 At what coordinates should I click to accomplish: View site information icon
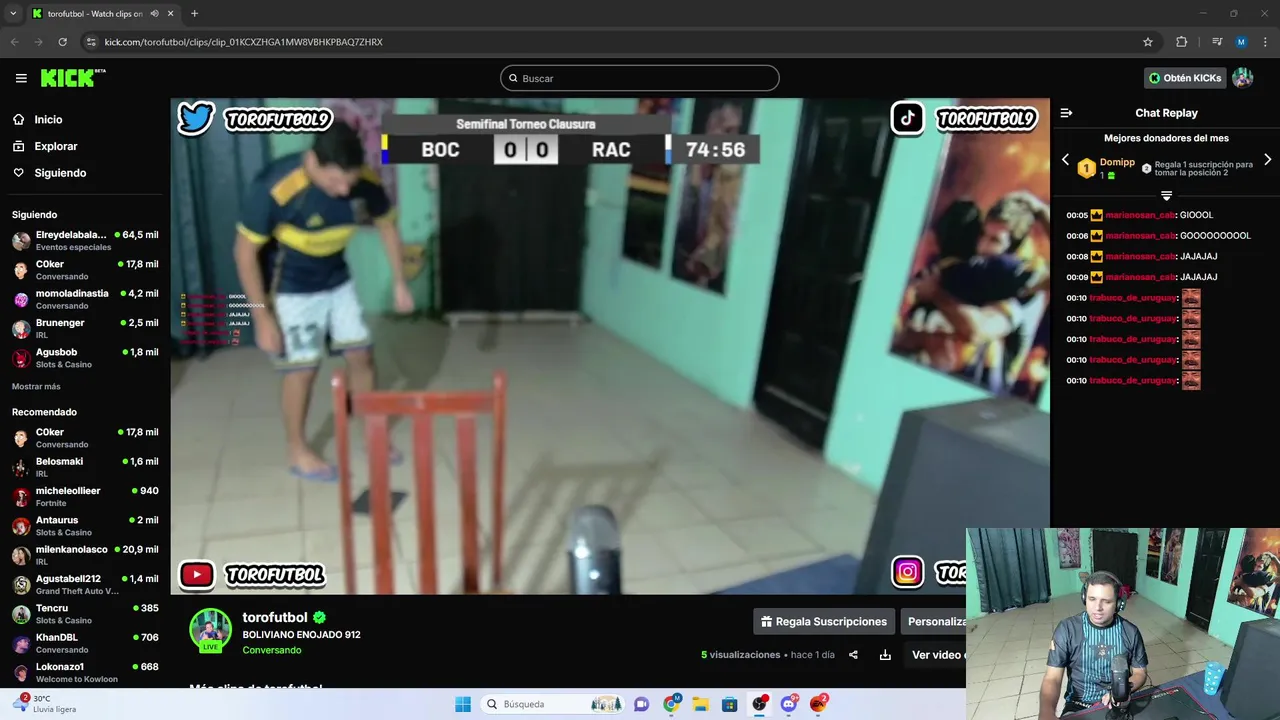point(91,42)
